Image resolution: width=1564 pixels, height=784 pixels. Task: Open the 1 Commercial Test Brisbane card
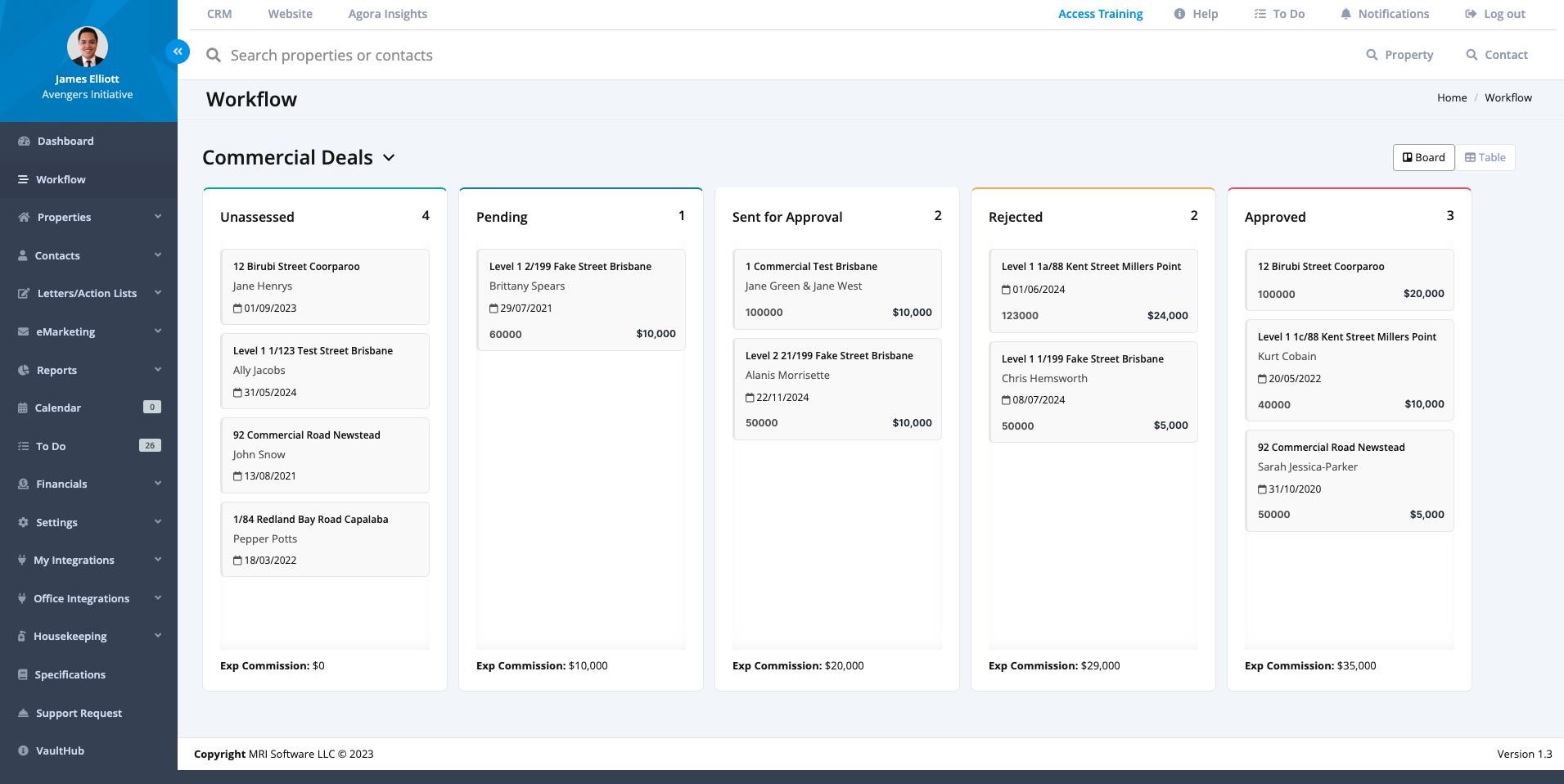(837, 289)
